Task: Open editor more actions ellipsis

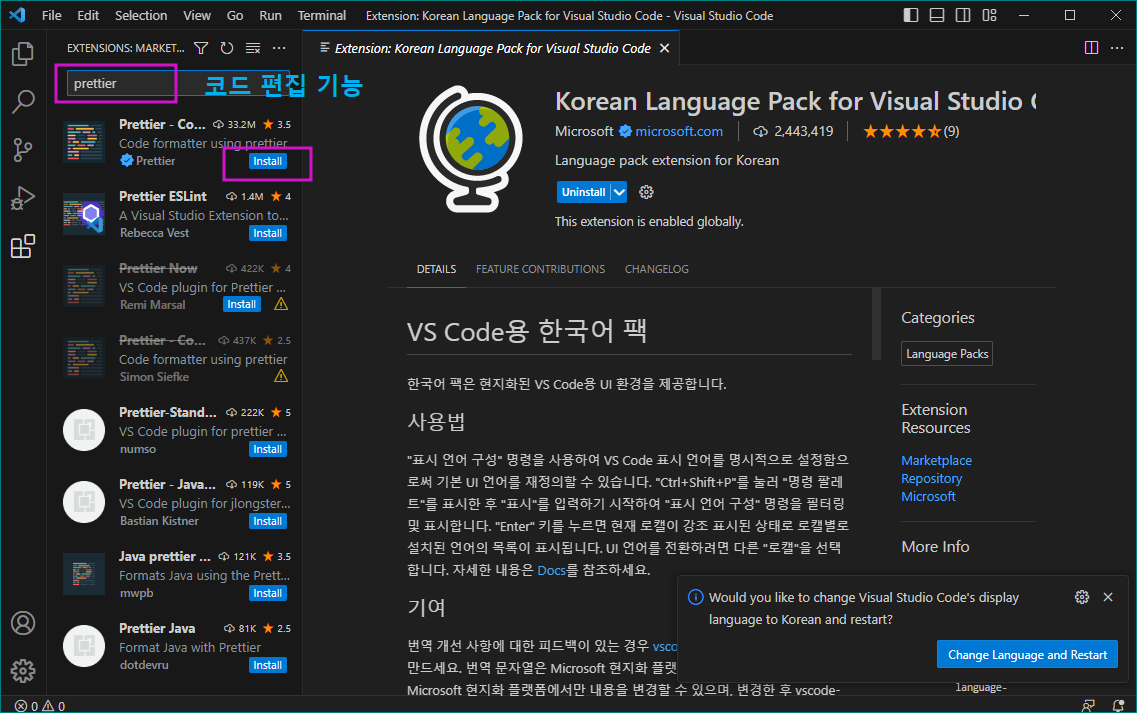Action: tap(1117, 48)
